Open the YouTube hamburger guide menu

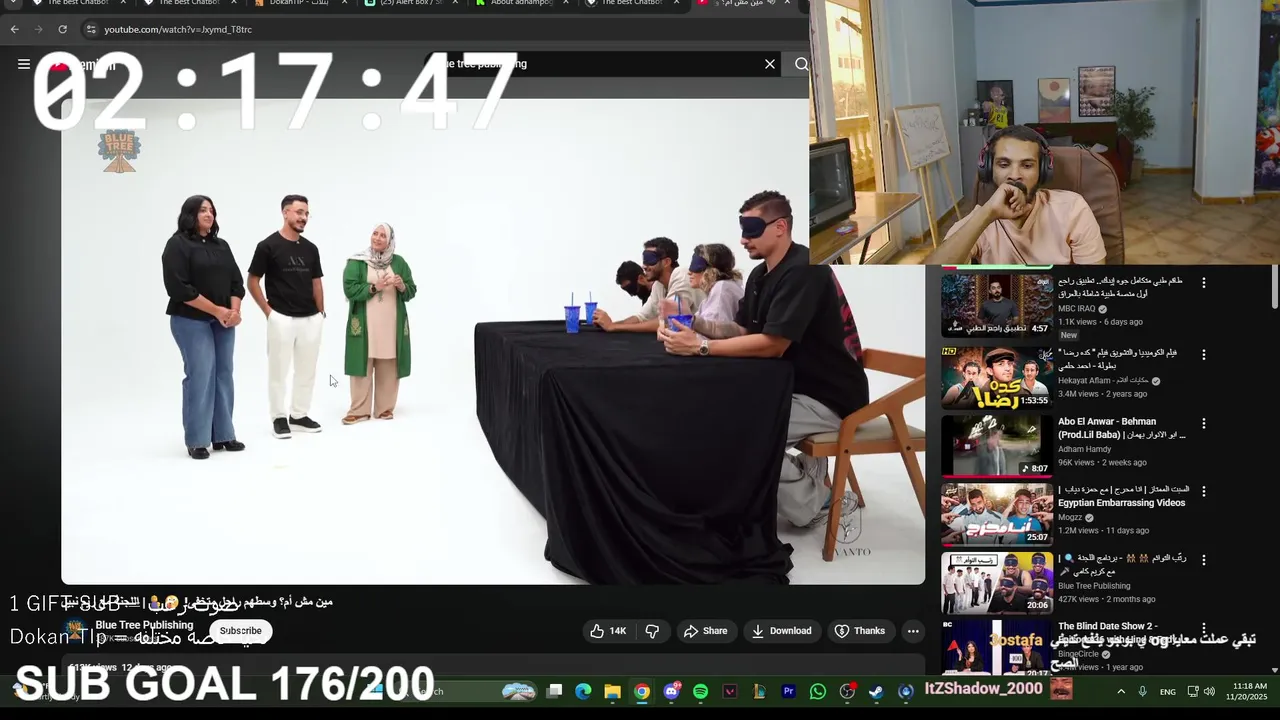(x=24, y=64)
